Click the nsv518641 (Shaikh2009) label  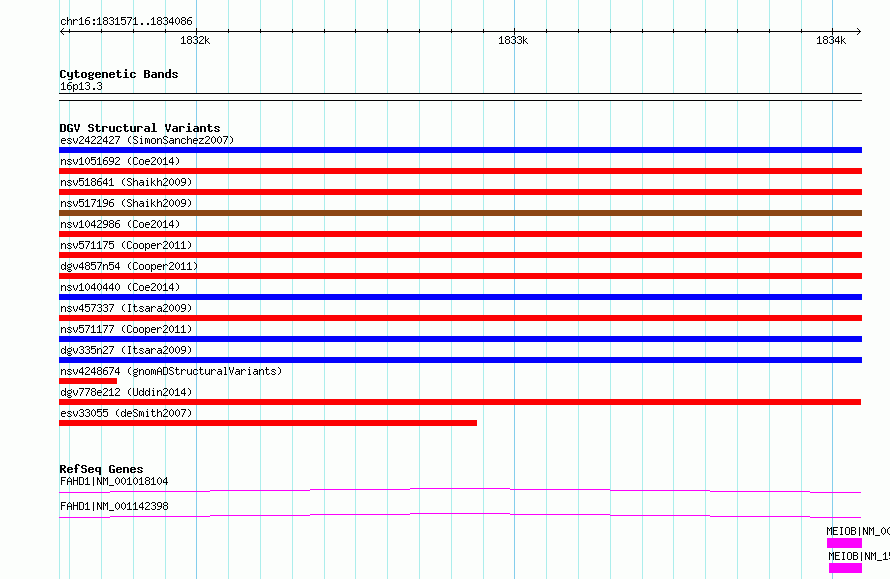(x=126, y=182)
